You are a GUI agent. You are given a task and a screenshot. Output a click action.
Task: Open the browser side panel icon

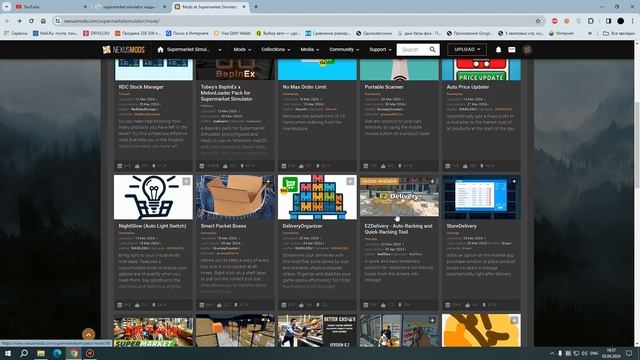[609, 21]
